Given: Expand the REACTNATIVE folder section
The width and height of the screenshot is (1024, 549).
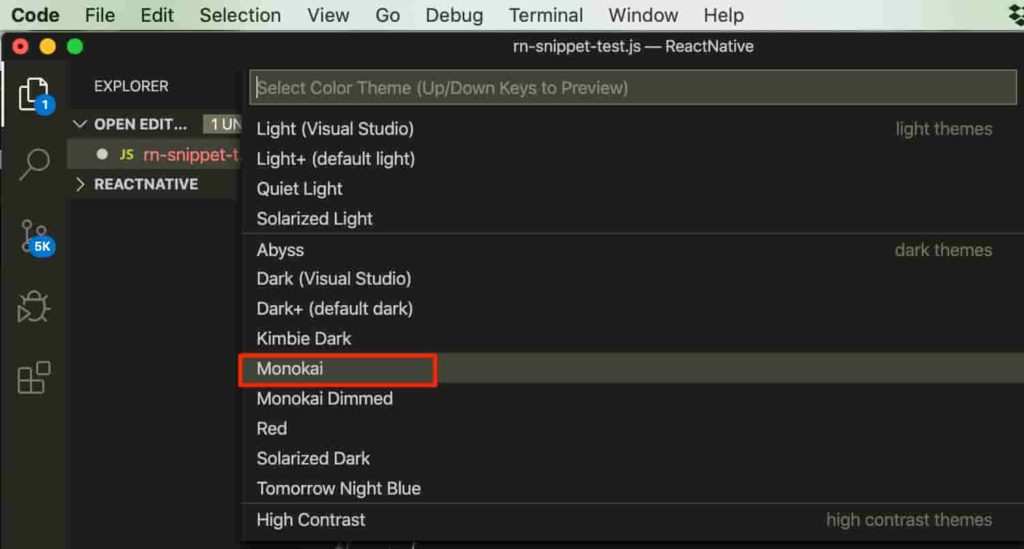Looking at the screenshot, I should click(x=80, y=184).
